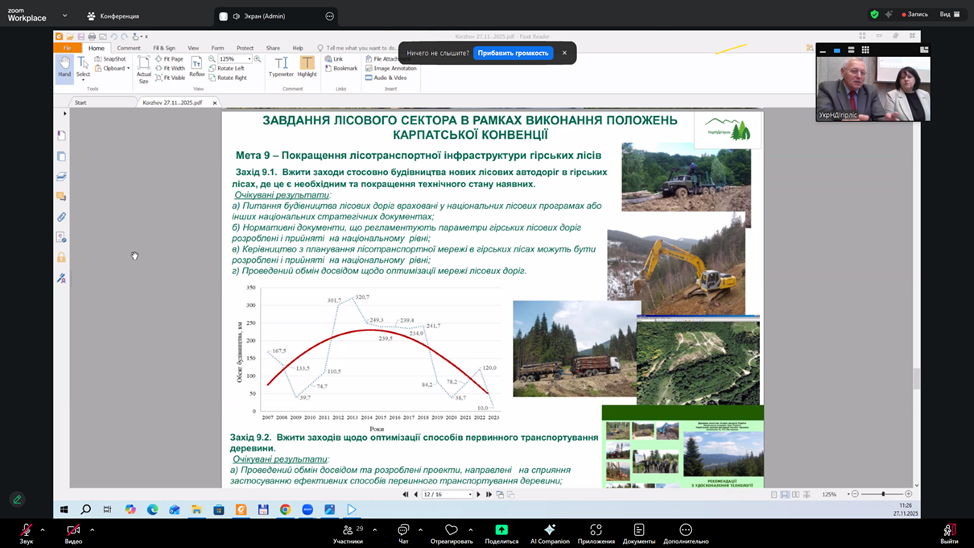Select the Highlight tool in the Foxit ribbon

pos(307,66)
